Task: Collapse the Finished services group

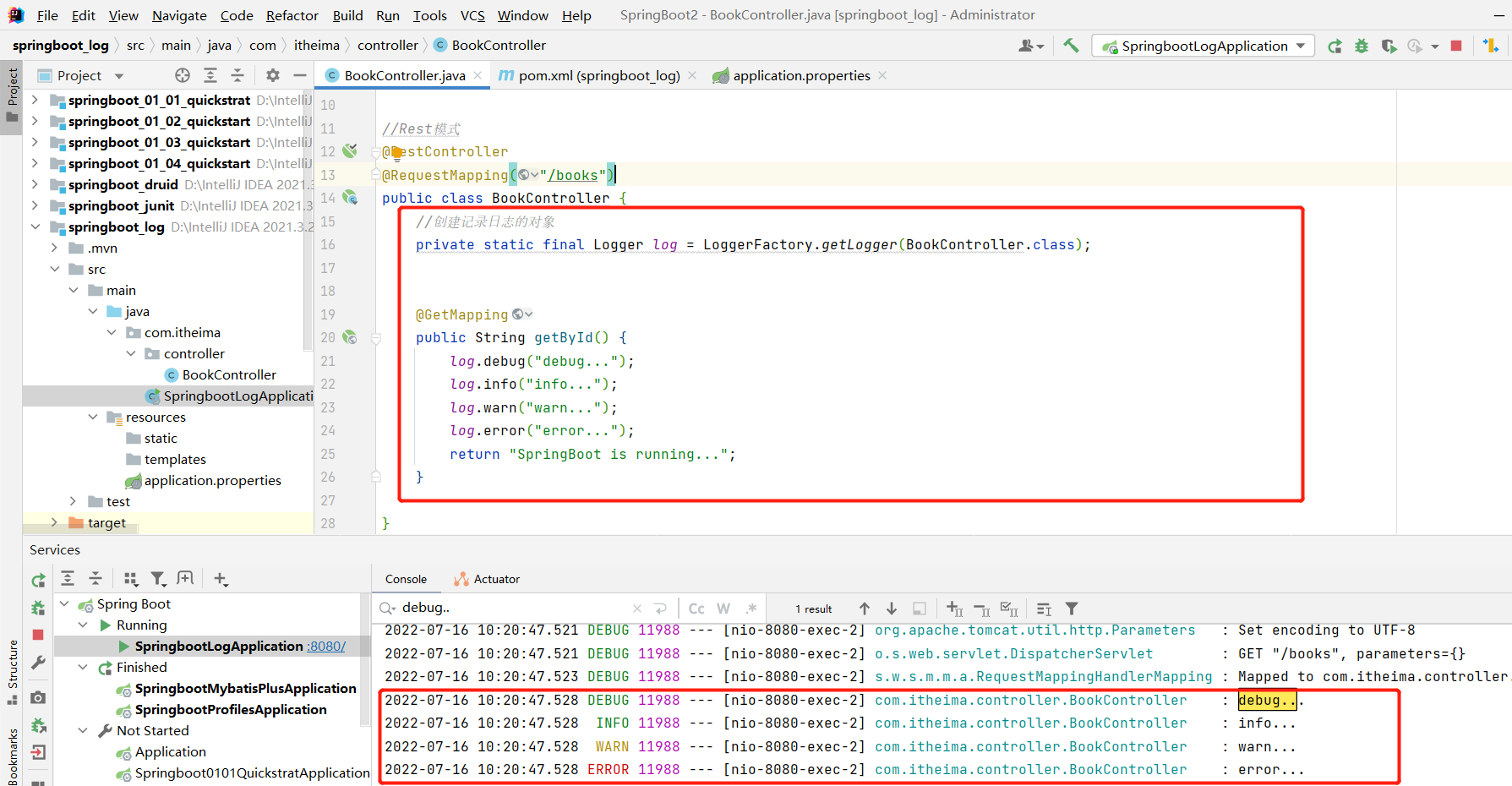Action: point(83,667)
